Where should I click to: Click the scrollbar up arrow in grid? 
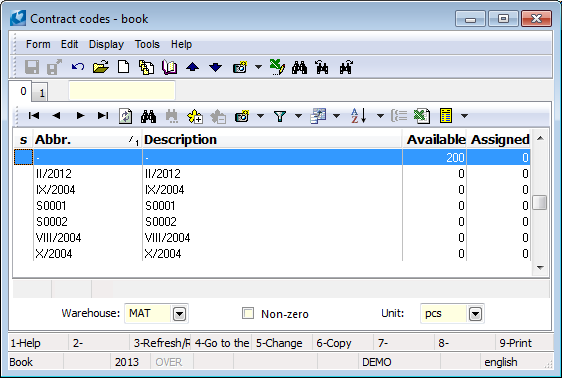[540, 138]
